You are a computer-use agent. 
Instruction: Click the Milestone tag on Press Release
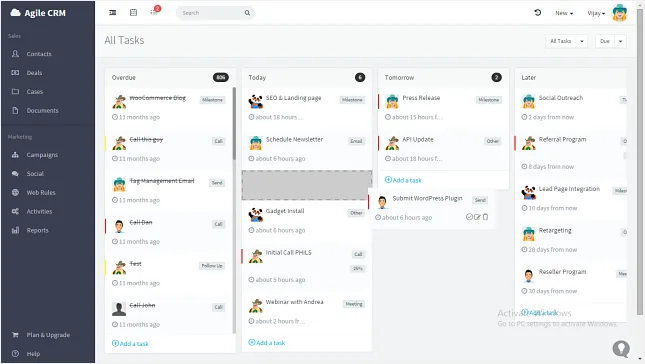click(489, 100)
